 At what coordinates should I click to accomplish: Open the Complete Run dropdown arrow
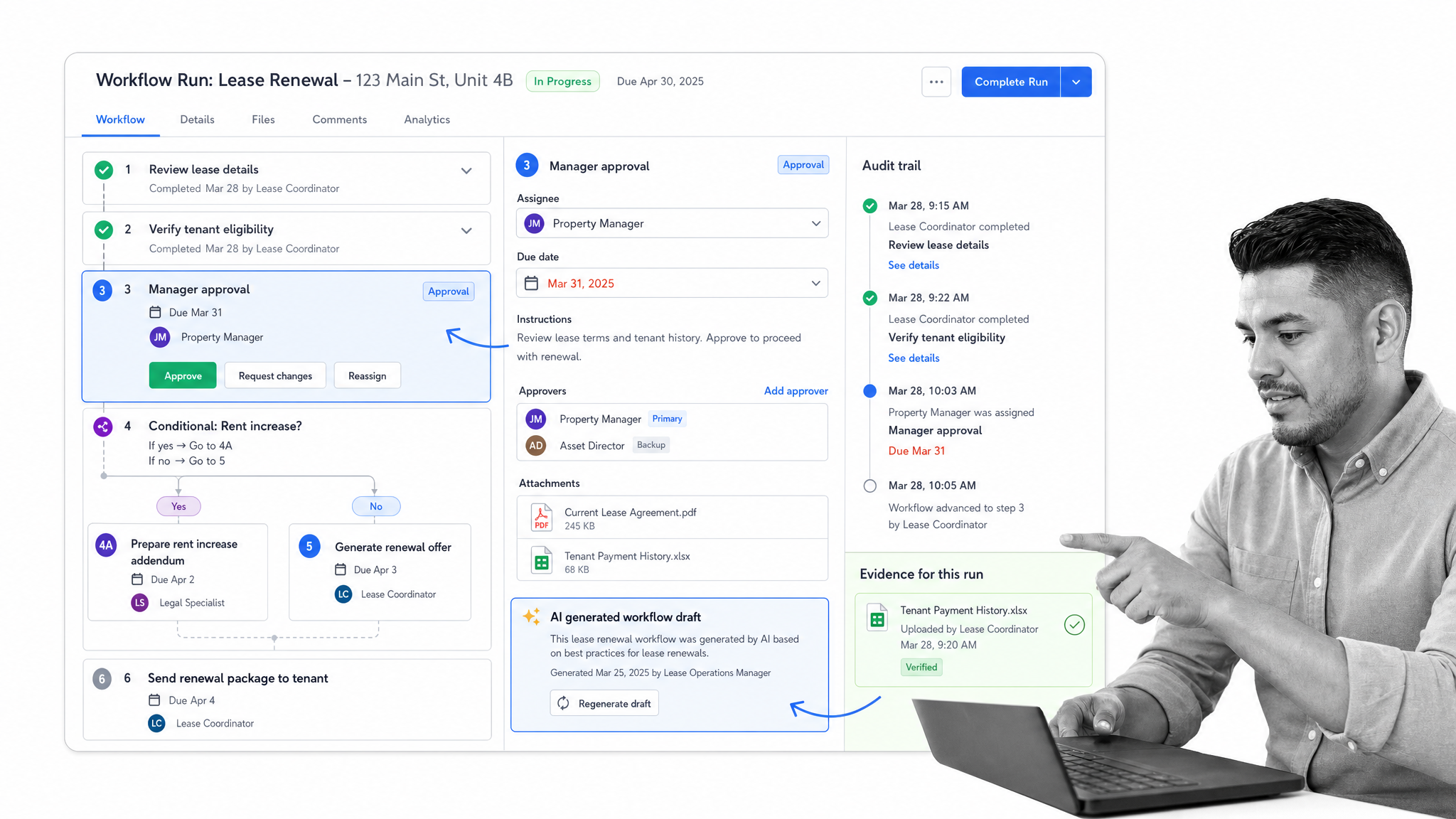1076,82
